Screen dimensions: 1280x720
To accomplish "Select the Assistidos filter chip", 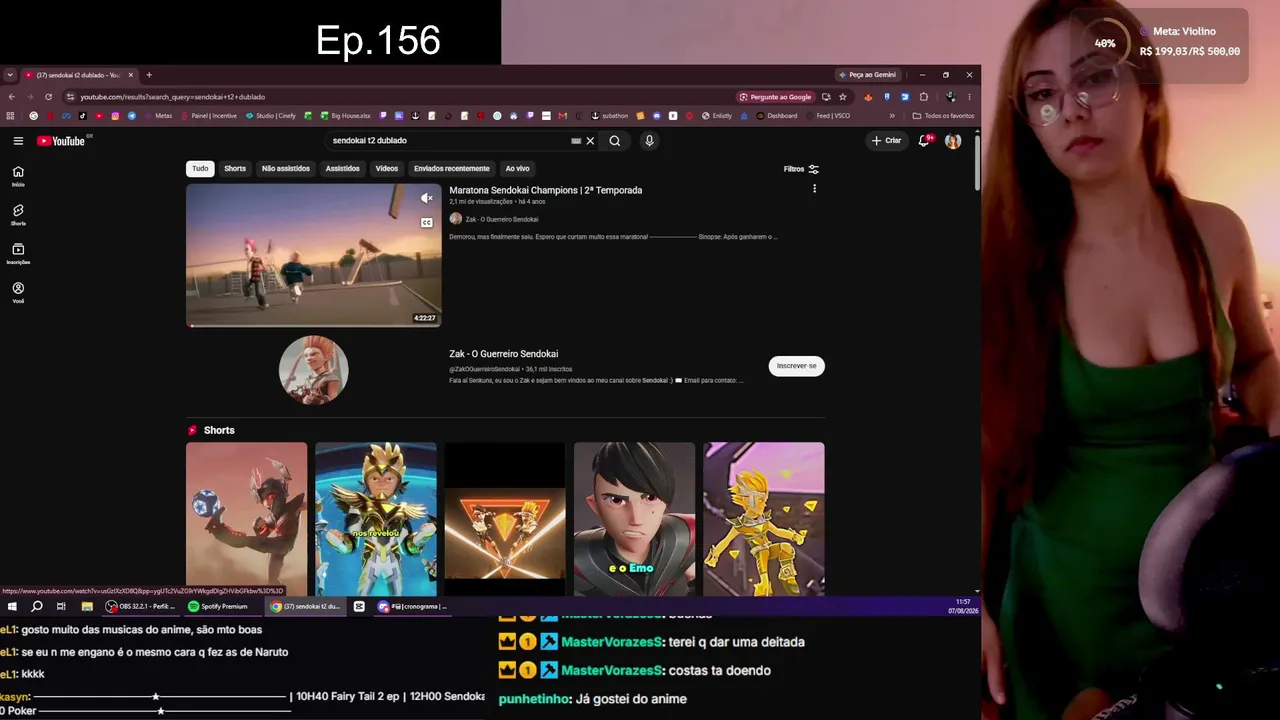I will pos(342,169).
